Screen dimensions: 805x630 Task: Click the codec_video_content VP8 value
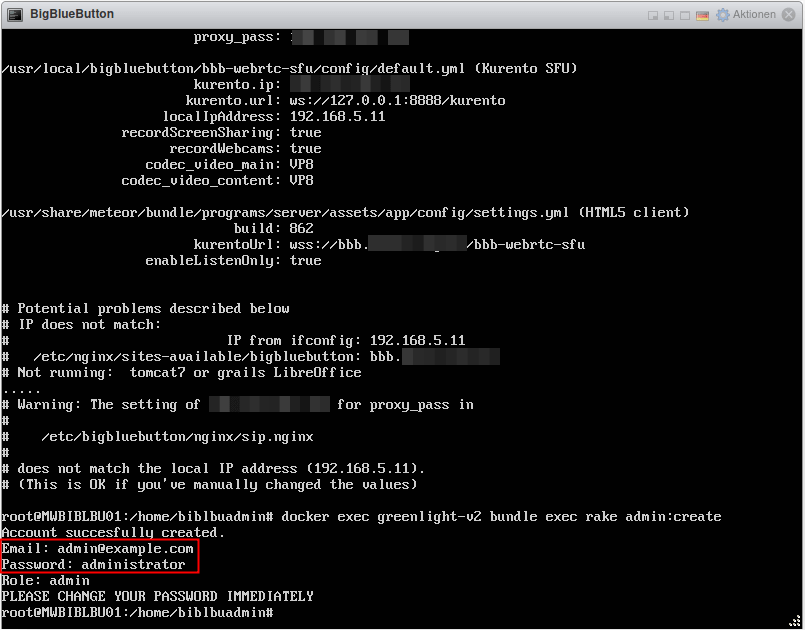click(x=301, y=180)
